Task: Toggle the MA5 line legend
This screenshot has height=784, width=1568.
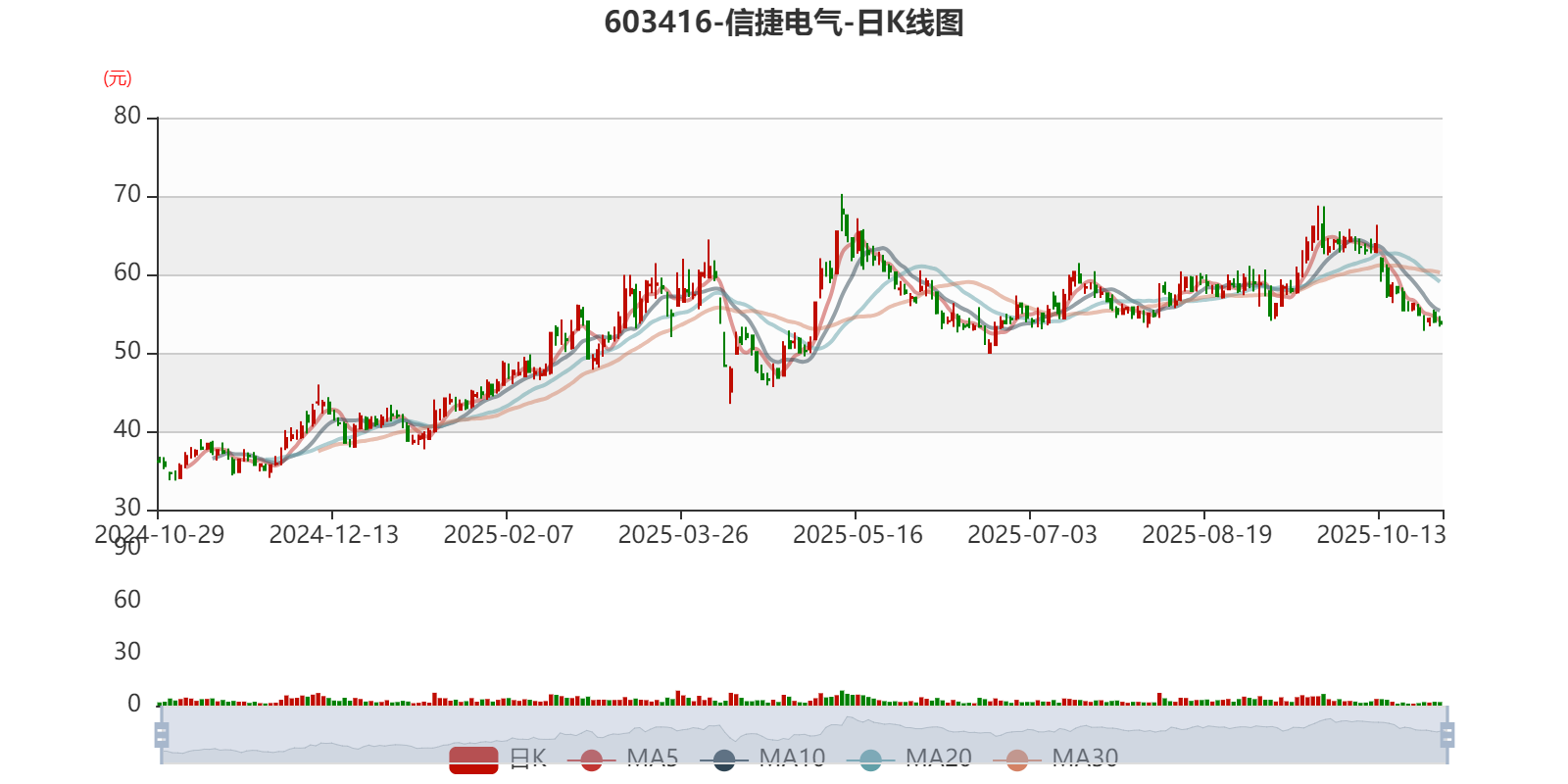Action: [622, 759]
